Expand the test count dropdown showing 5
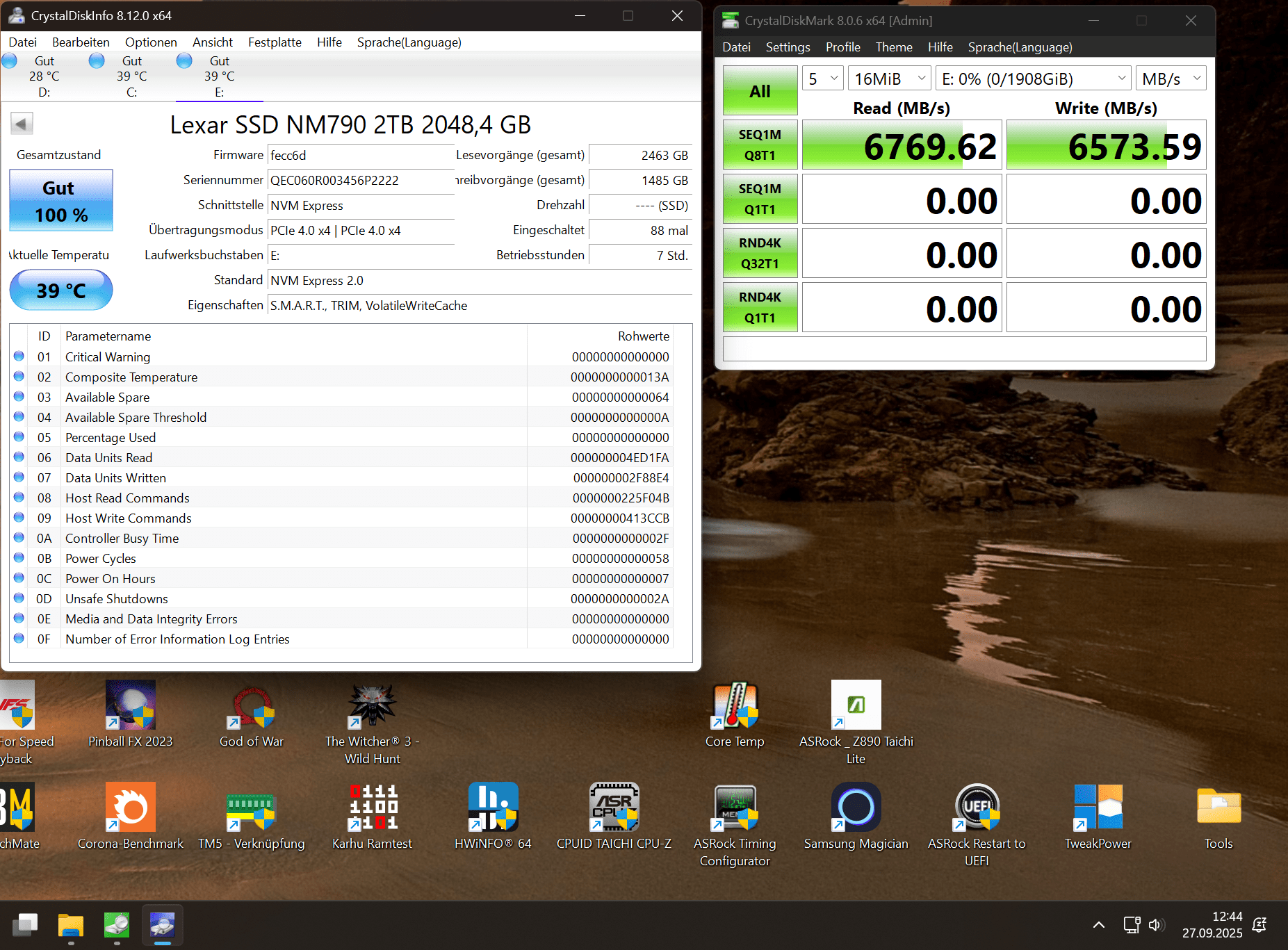 (823, 79)
